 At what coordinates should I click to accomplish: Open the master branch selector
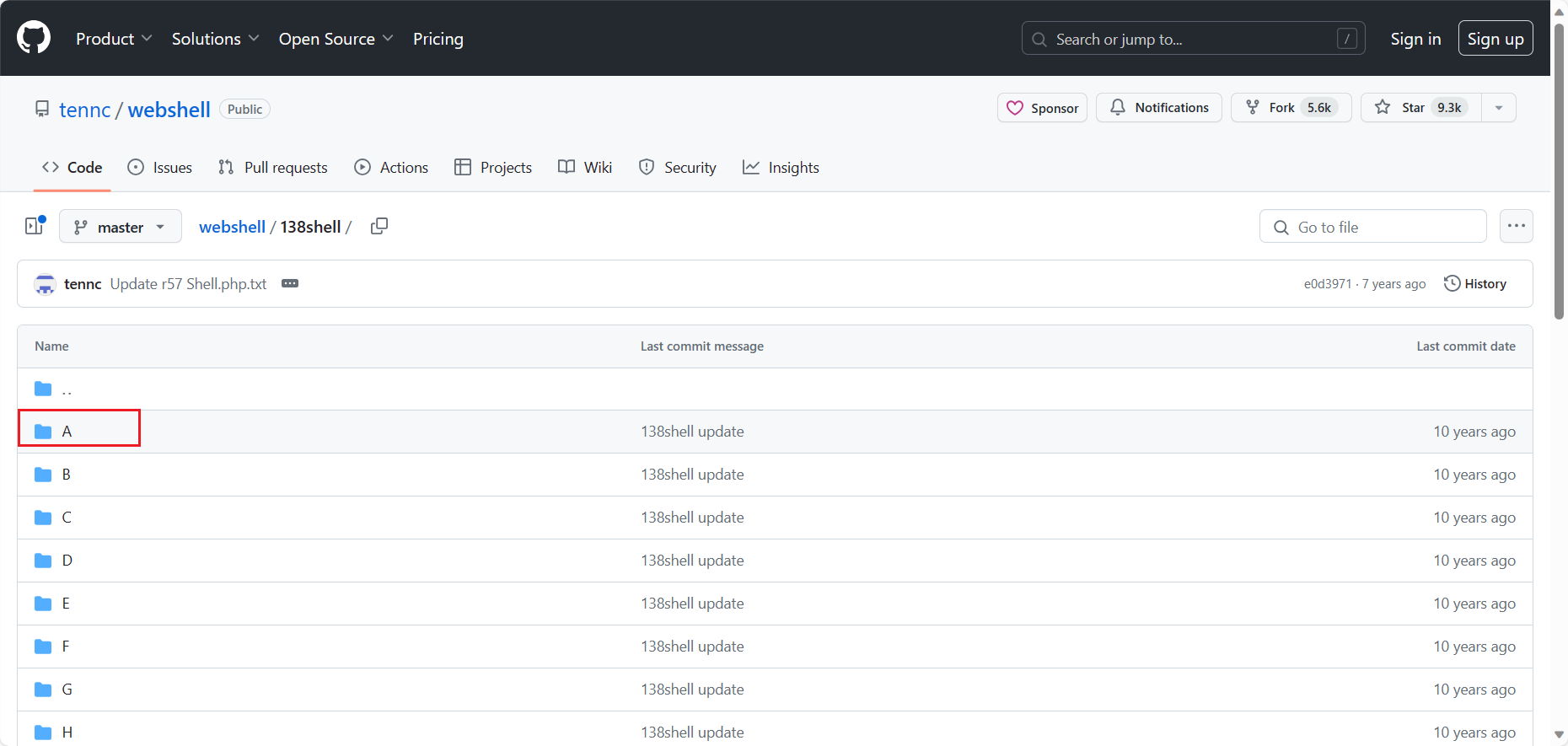coord(121,226)
